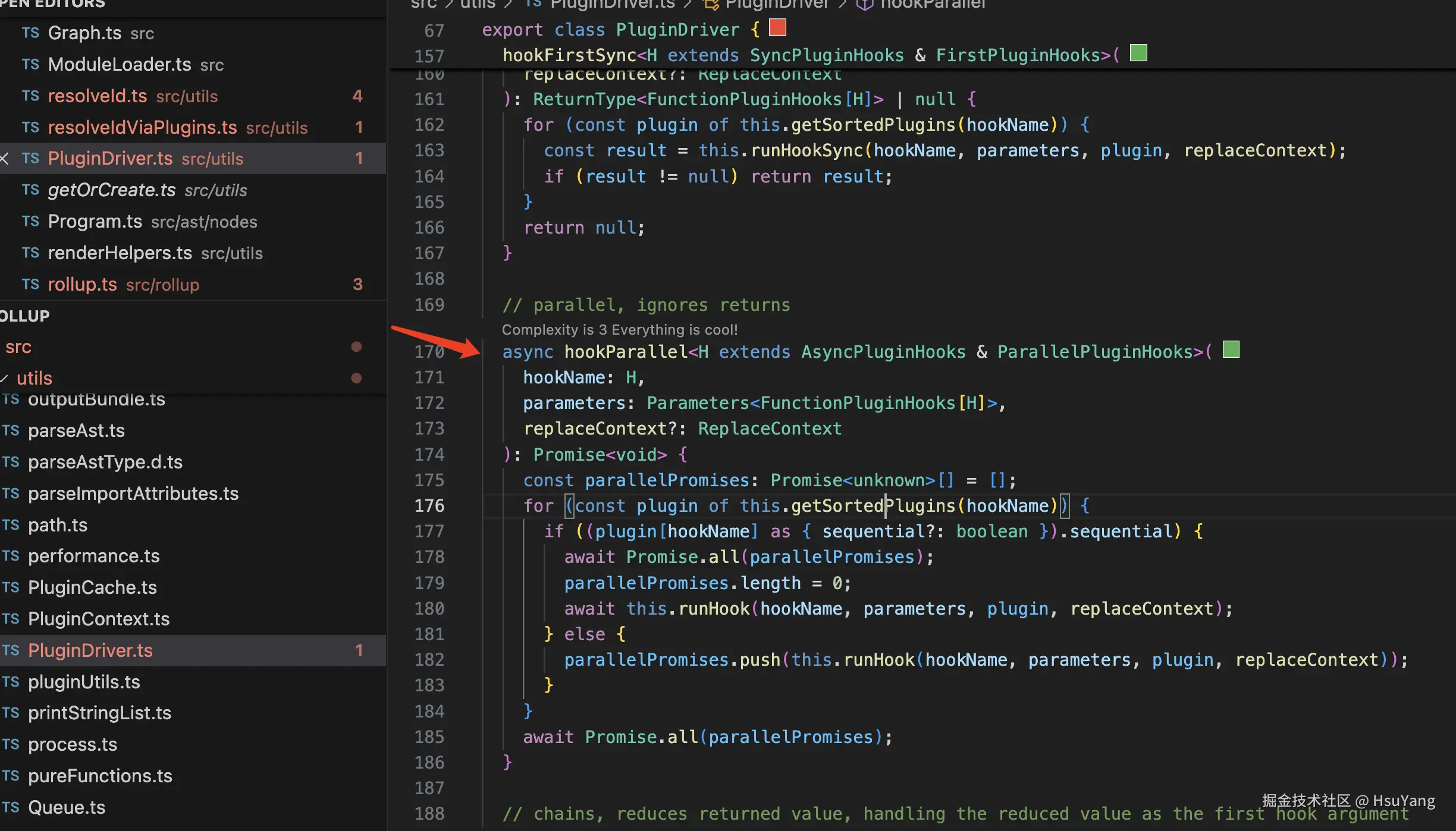The image size is (1456, 831).
Task: Open resolveId.ts from open editors
Action: (x=97, y=96)
